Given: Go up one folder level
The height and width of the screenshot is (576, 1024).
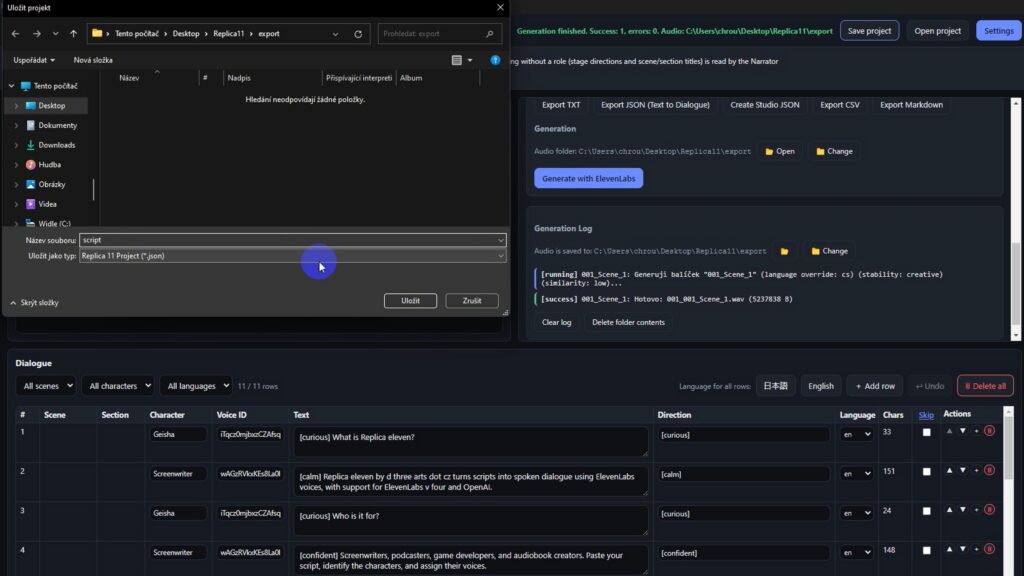Looking at the screenshot, I should click(73, 33).
